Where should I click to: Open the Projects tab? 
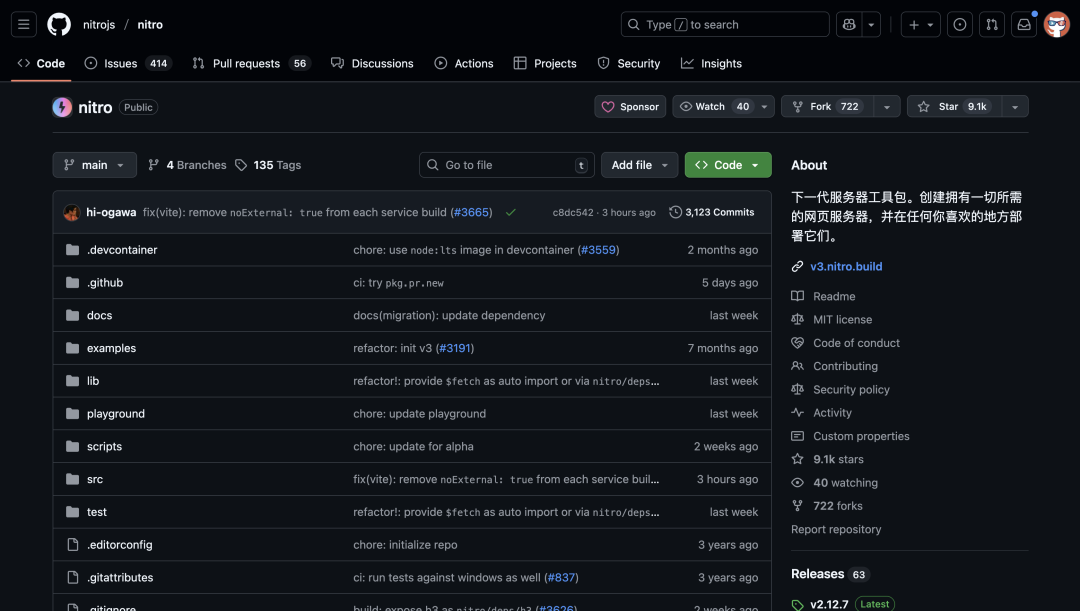[545, 63]
